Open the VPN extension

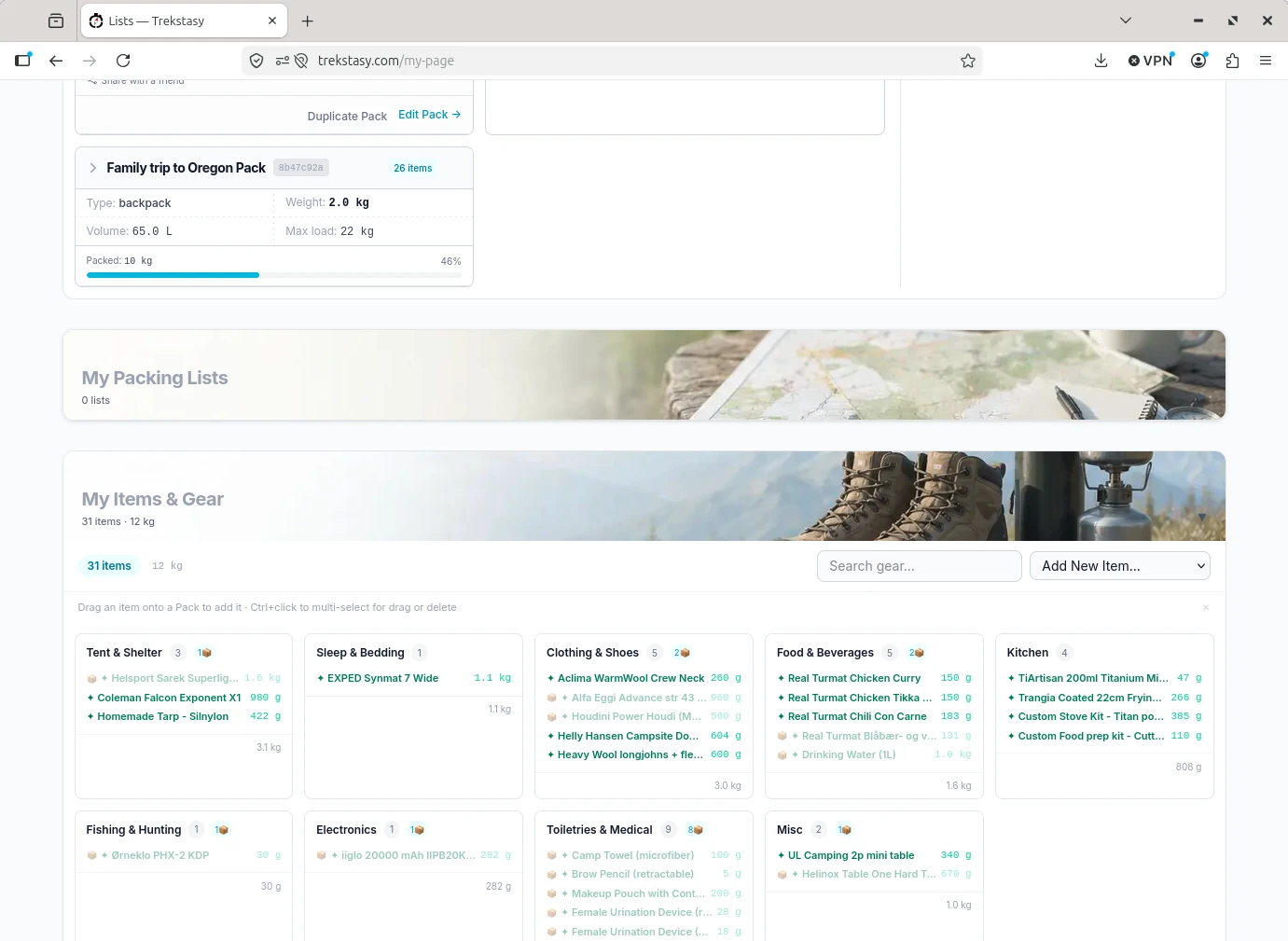click(x=1151, y=61)
